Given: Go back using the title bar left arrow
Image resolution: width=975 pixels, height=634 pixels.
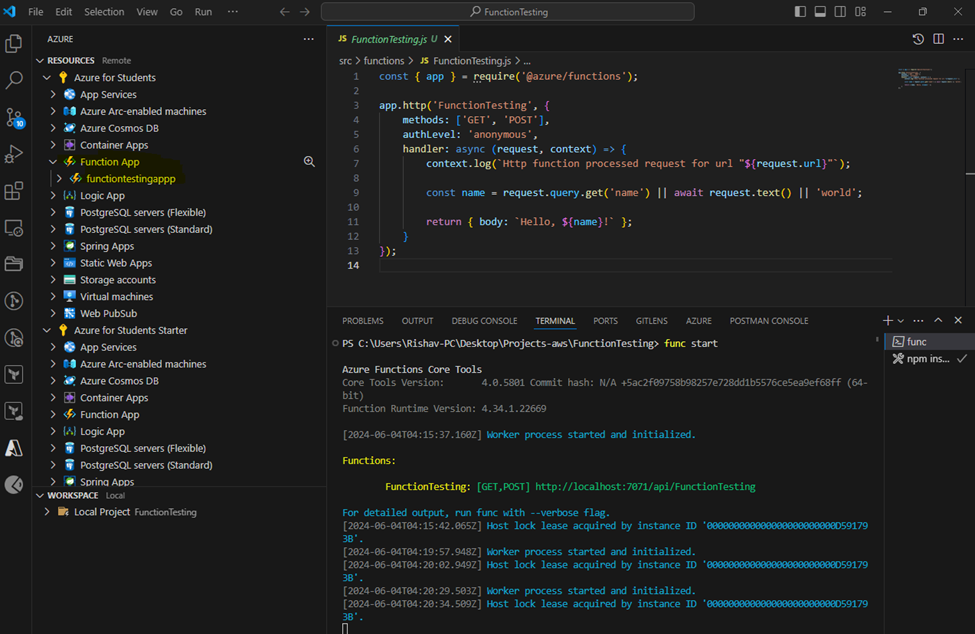Looking at the screenshot, I should [x=284, y=12].
